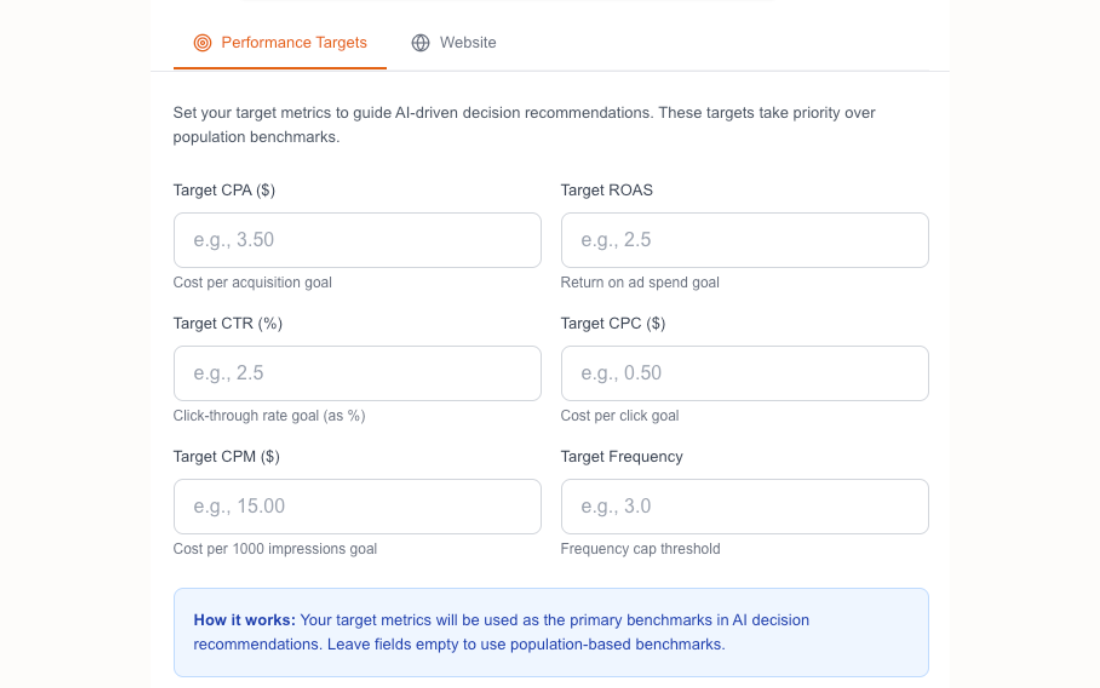Click the 'Click-through rate goal' helper text
Screen dimensions: 1100x688
(x=268, y=416)
